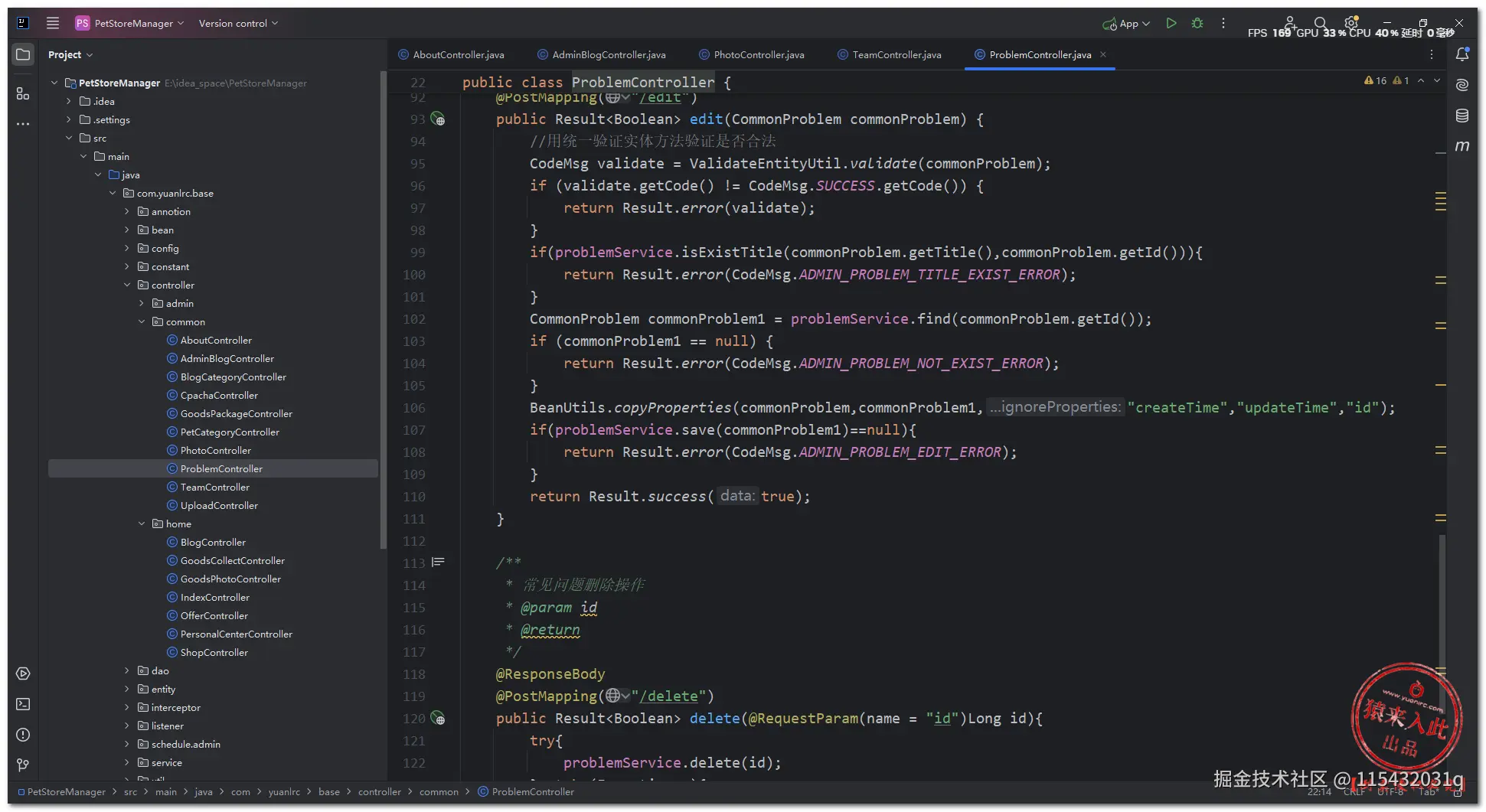This screenshot has width=1486, height=812.
Task: Click 'yuanlrc' in the breadcrumb bar
Action: 284,791
